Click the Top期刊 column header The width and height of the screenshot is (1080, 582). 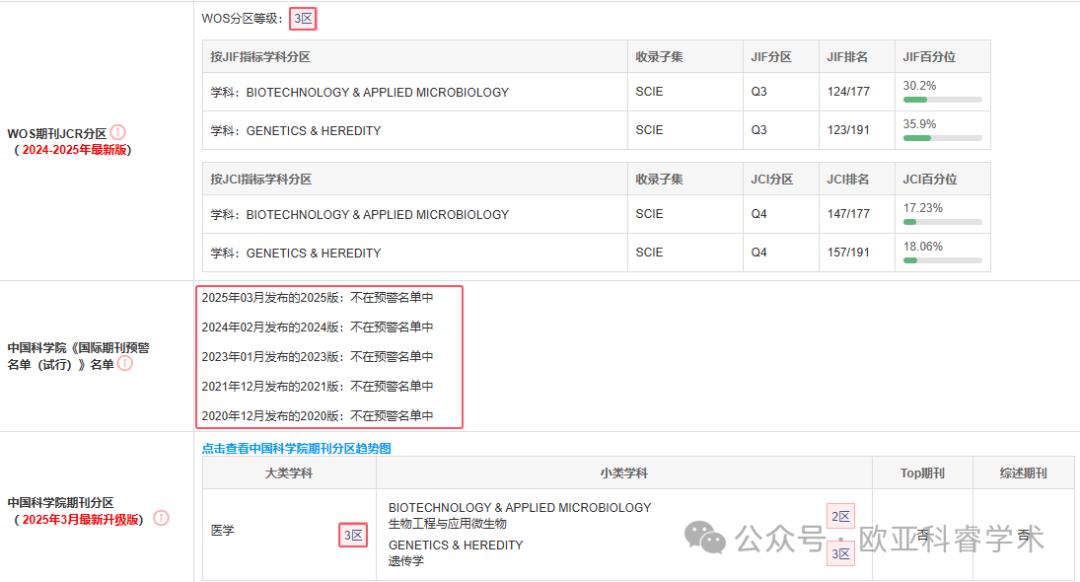[922, 473]
